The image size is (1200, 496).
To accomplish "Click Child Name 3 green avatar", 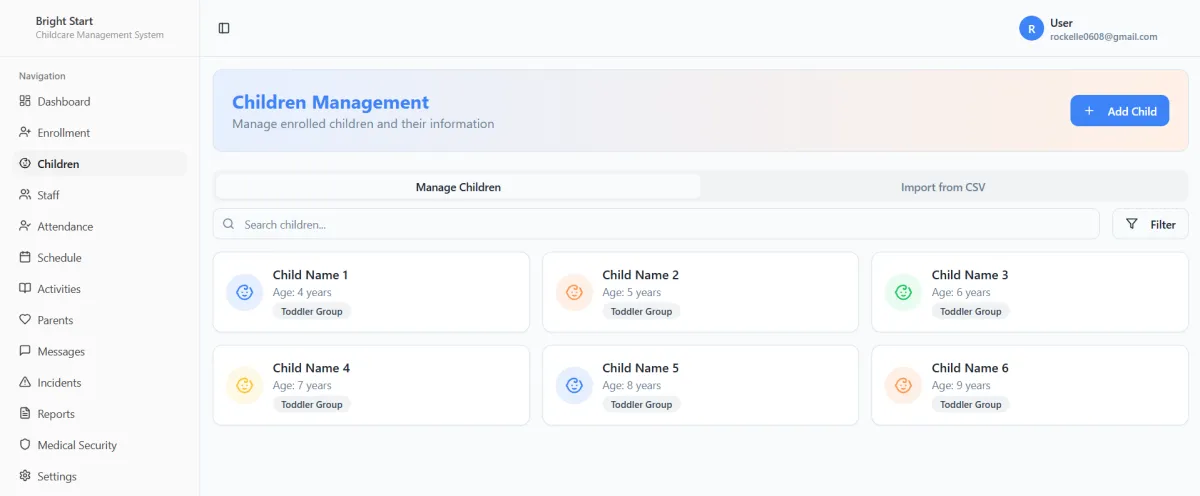I will tap(903, 292).
